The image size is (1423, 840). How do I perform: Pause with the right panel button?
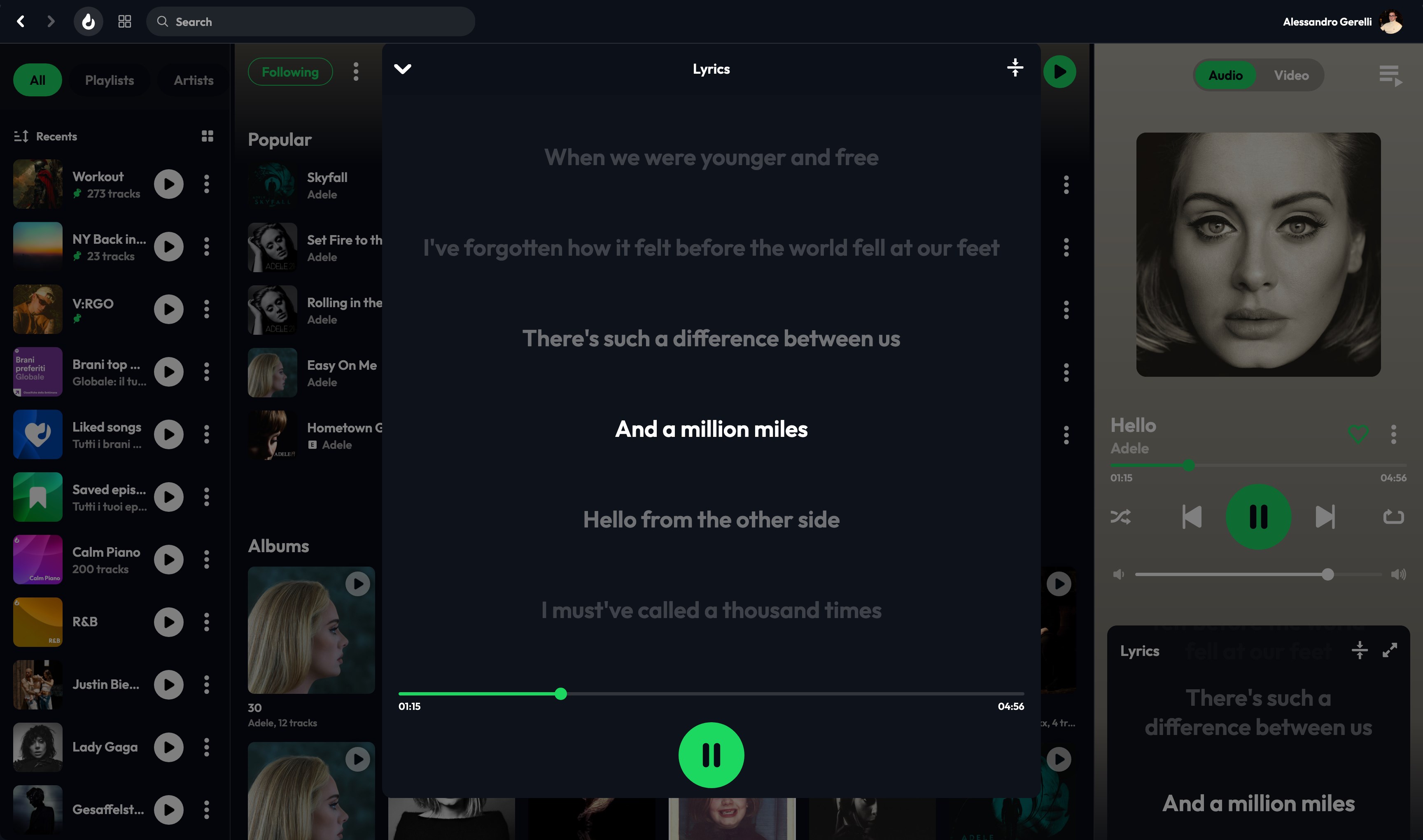tap(1258, 517)
